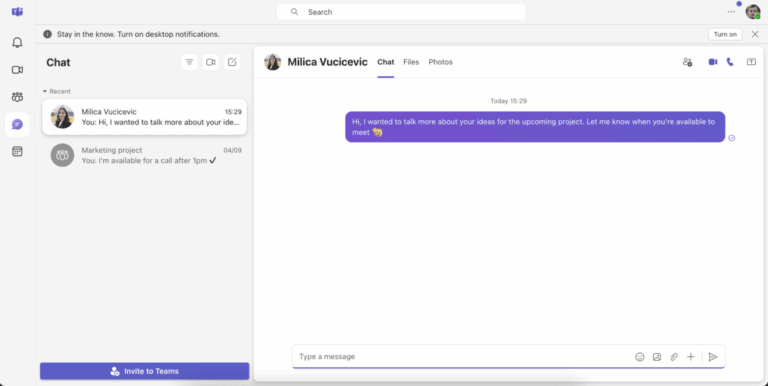Open the Activity bell in sidebar

(17, 43)
